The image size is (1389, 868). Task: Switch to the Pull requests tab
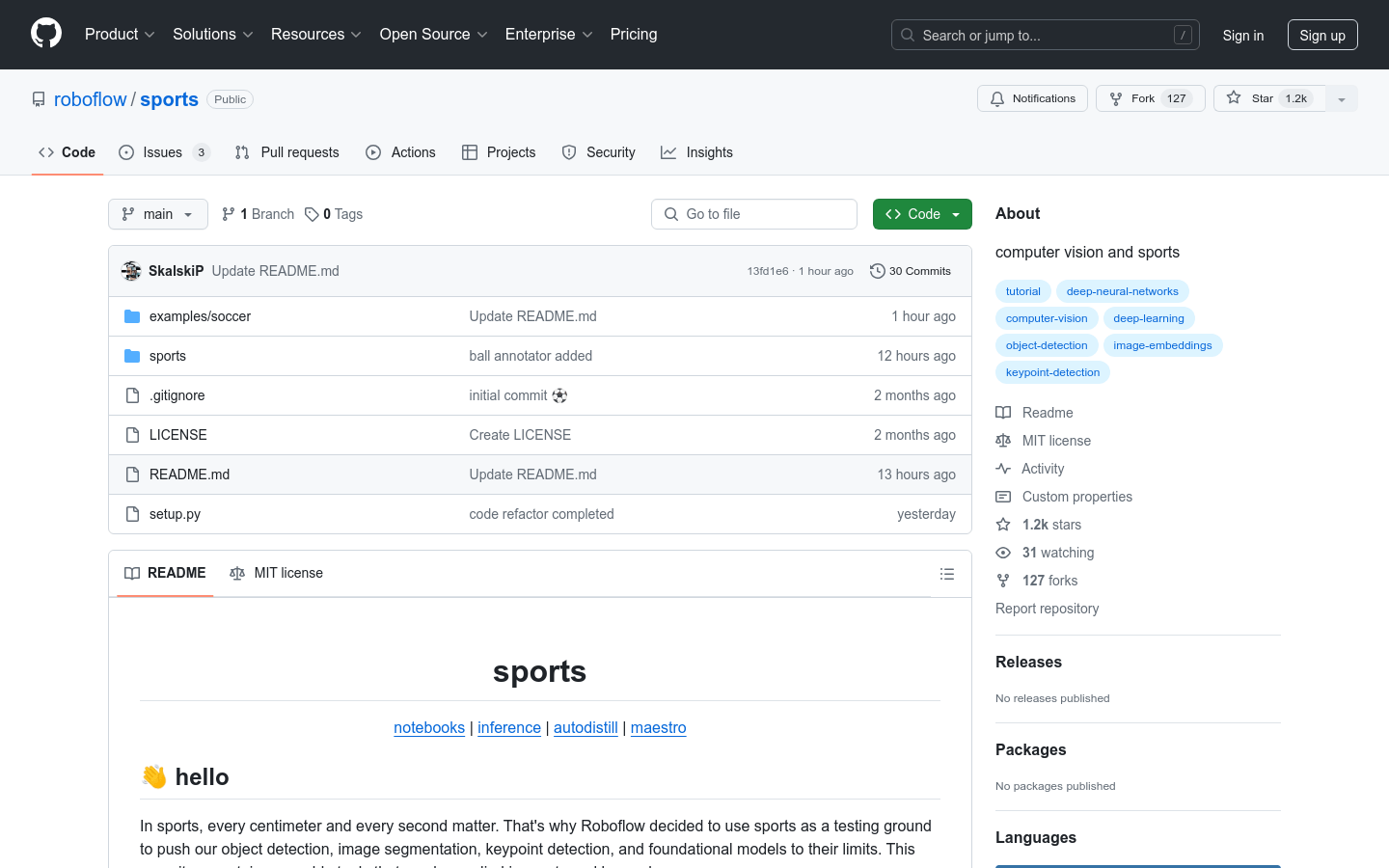[x=287, y=152]
